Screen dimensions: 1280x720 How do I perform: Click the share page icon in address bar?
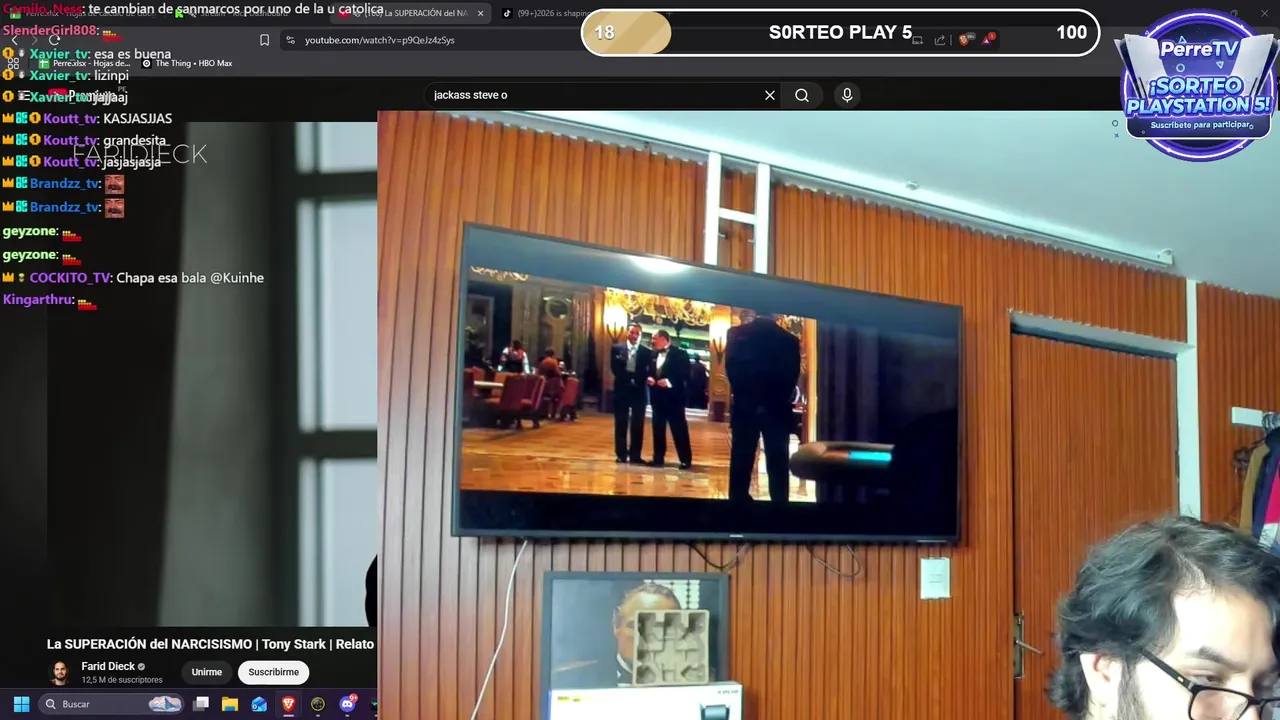940,40
